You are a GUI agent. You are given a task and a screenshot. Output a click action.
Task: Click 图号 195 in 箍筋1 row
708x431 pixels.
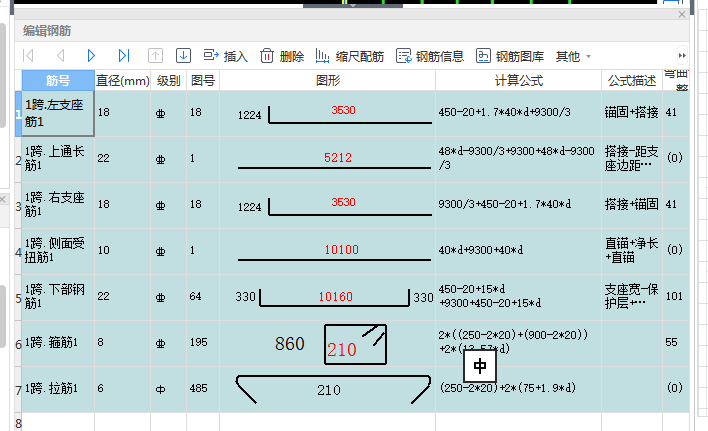pyautogui.click(x=198, y=343)
